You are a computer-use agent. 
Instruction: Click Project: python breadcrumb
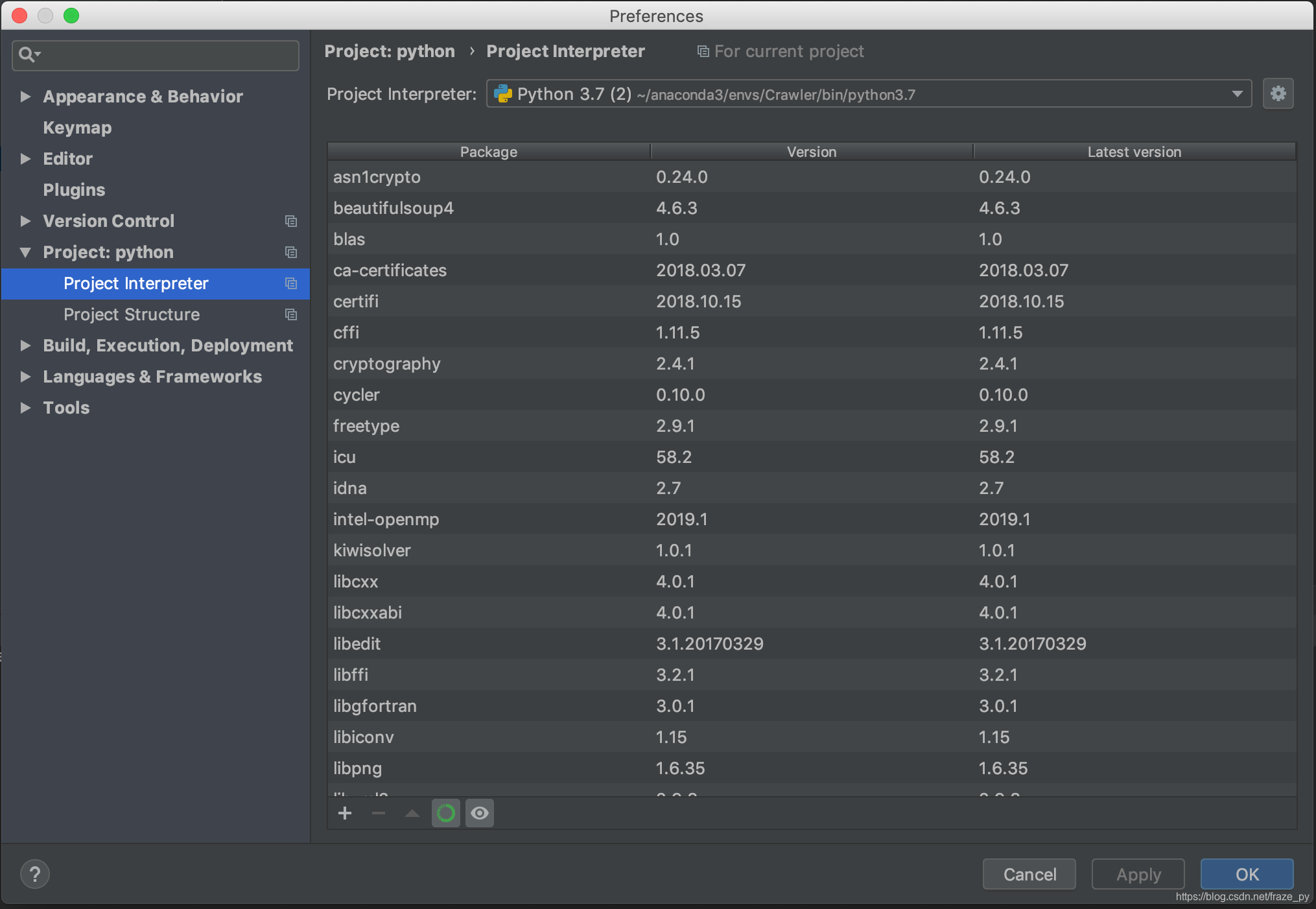tap(390, 51)
